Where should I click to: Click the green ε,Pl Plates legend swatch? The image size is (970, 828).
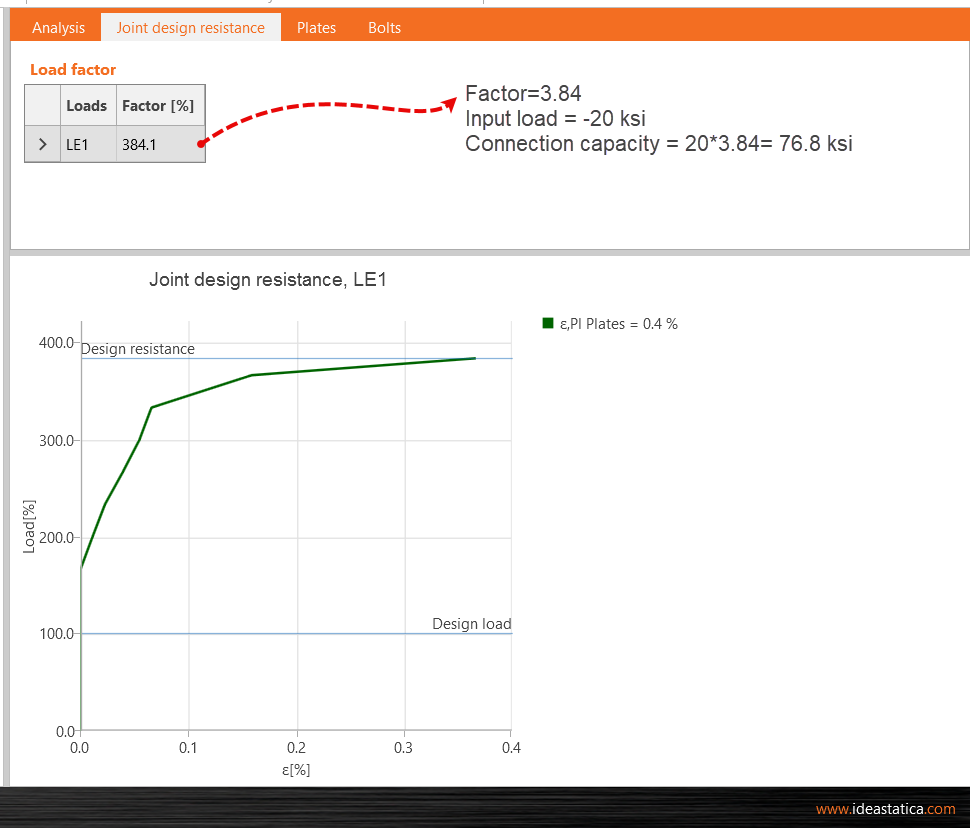pos(547,323)
